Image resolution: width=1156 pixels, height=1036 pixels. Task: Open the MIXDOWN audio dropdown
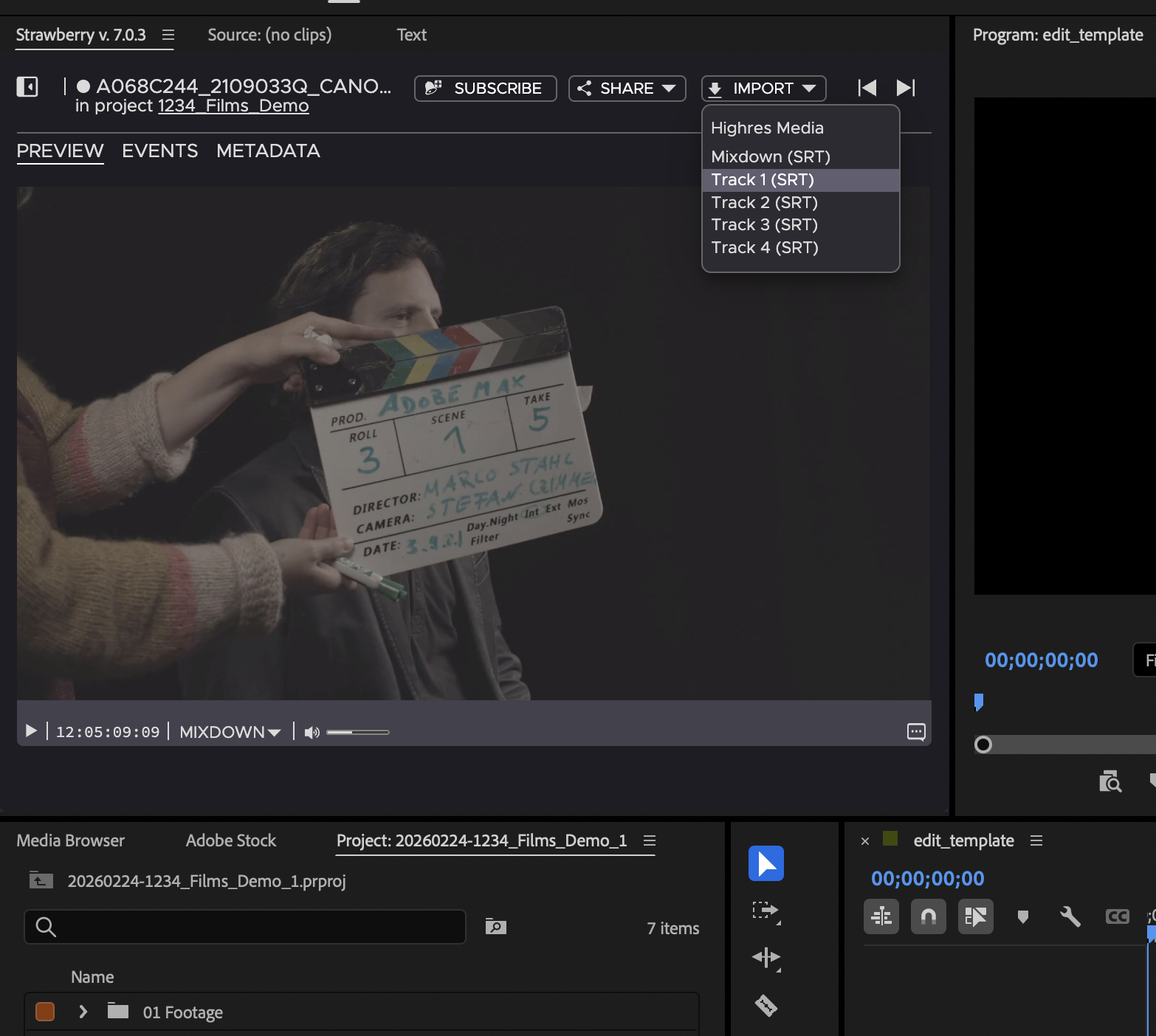point(230,732)
